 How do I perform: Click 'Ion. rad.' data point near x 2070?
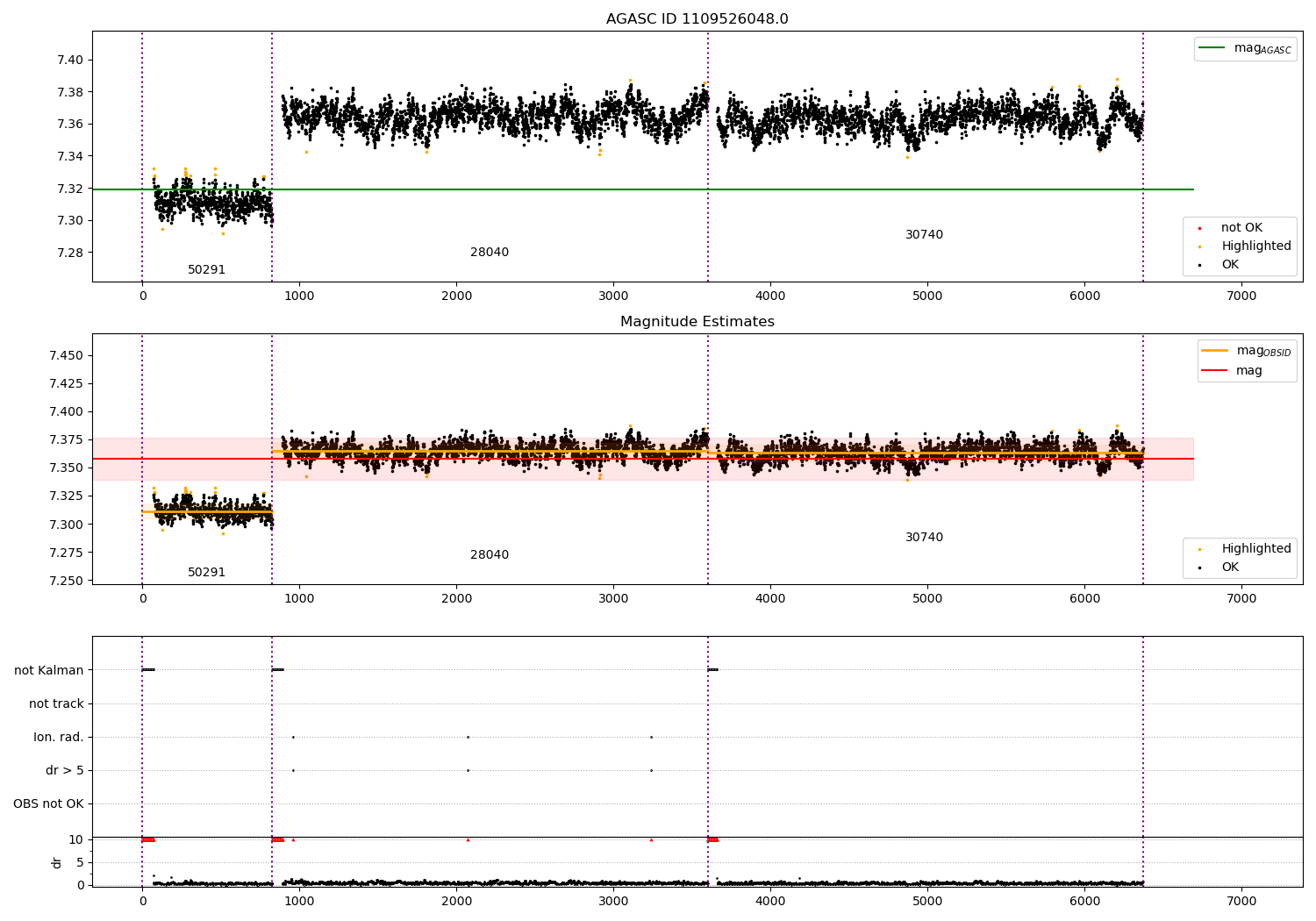coord(468,737)
